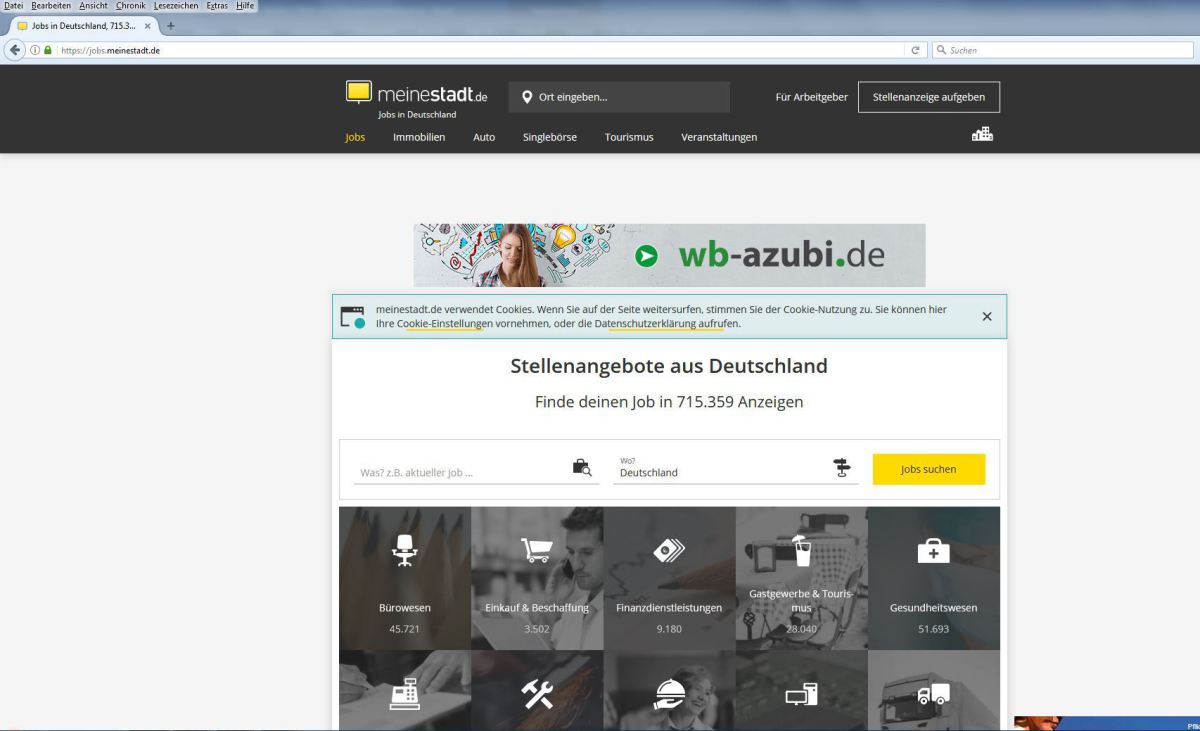Click the shopping cart icon in Einkauf
The height and width of the screenshot is (731, 1200).
click(537, 551)
